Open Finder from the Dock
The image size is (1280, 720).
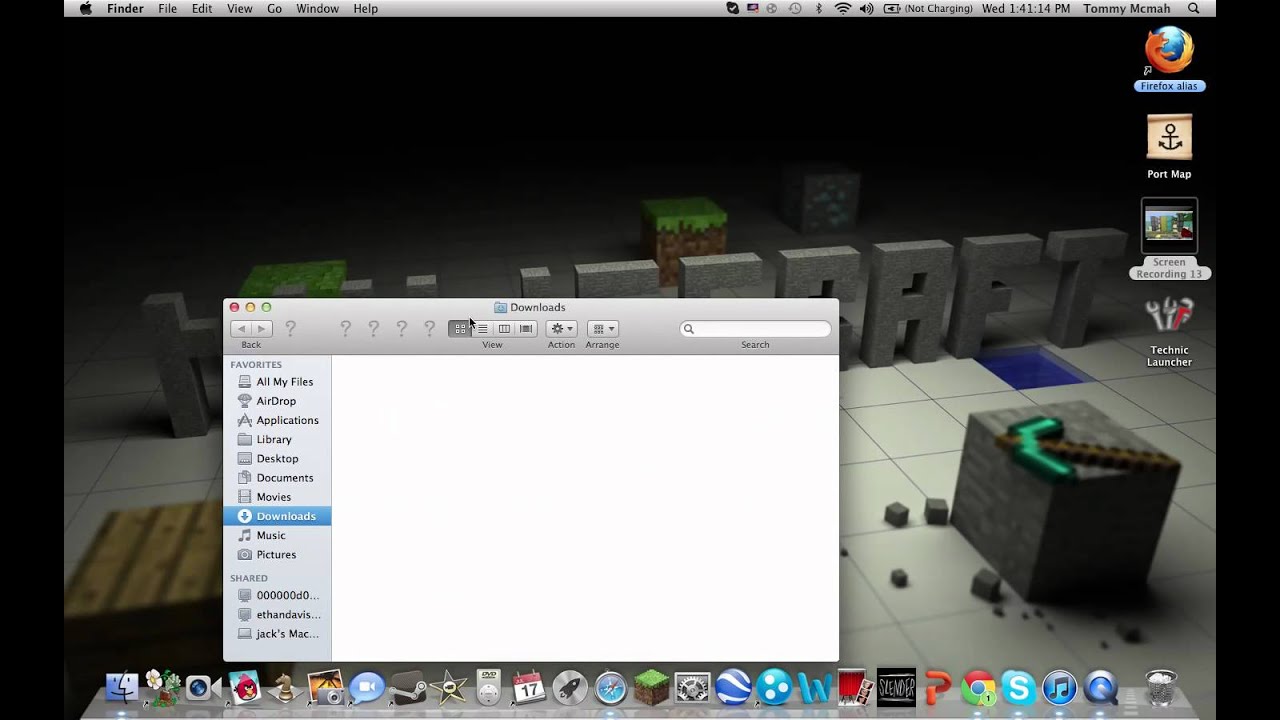coord(122,688)
